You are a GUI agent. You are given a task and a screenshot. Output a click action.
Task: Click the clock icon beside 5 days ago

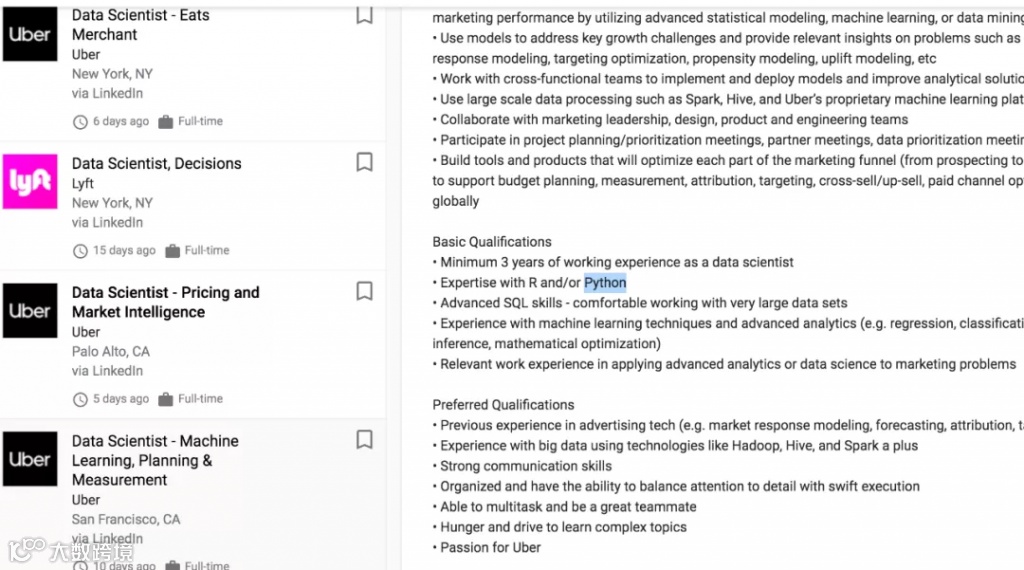80,400
